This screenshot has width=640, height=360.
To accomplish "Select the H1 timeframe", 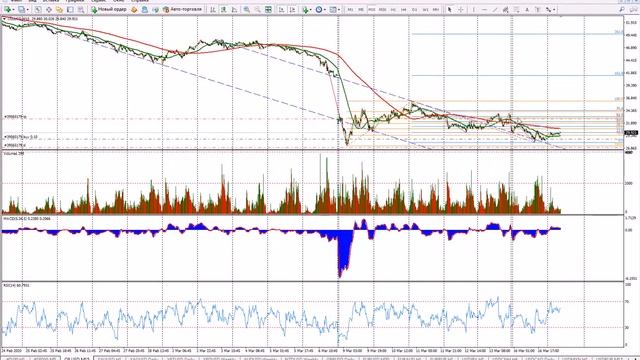I will tap(393, 9).
